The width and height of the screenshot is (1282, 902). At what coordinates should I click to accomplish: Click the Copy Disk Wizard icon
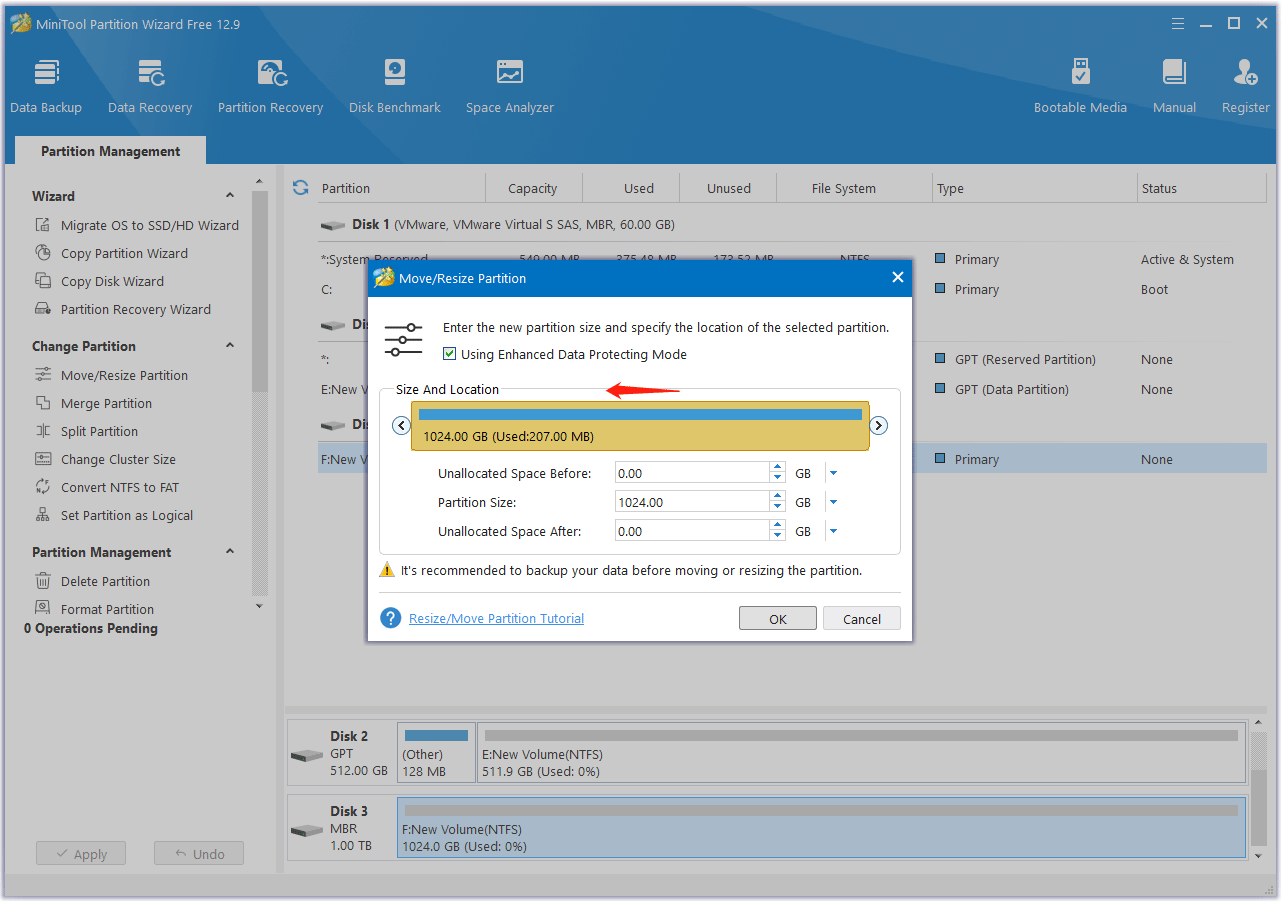43,281
